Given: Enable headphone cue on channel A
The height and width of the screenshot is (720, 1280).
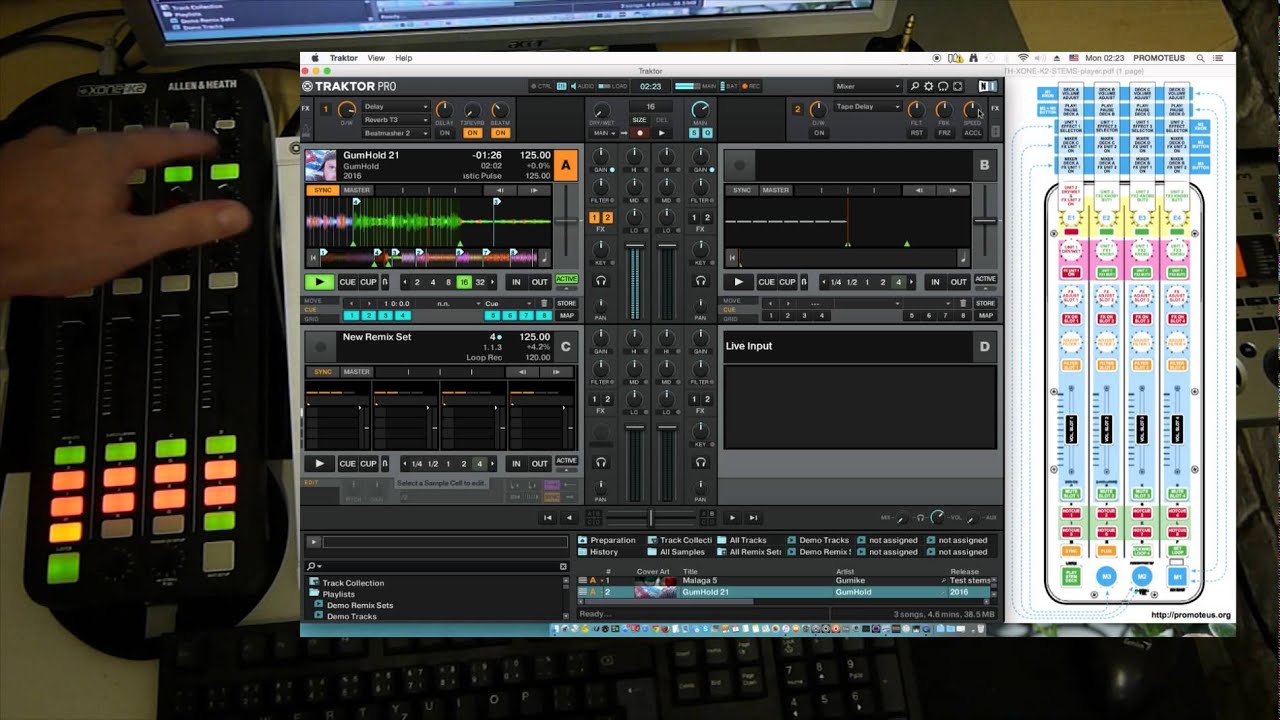Looking at the screenshot, I should (x=601, y=282).
